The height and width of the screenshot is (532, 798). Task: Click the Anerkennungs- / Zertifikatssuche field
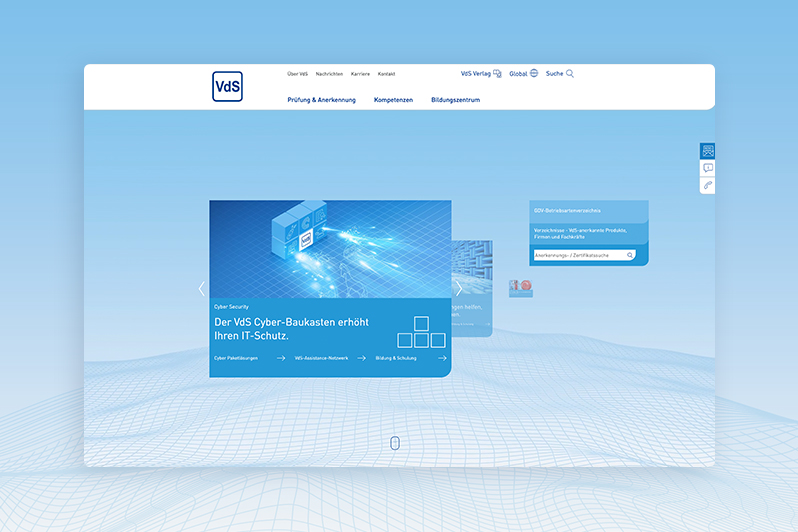584,255
